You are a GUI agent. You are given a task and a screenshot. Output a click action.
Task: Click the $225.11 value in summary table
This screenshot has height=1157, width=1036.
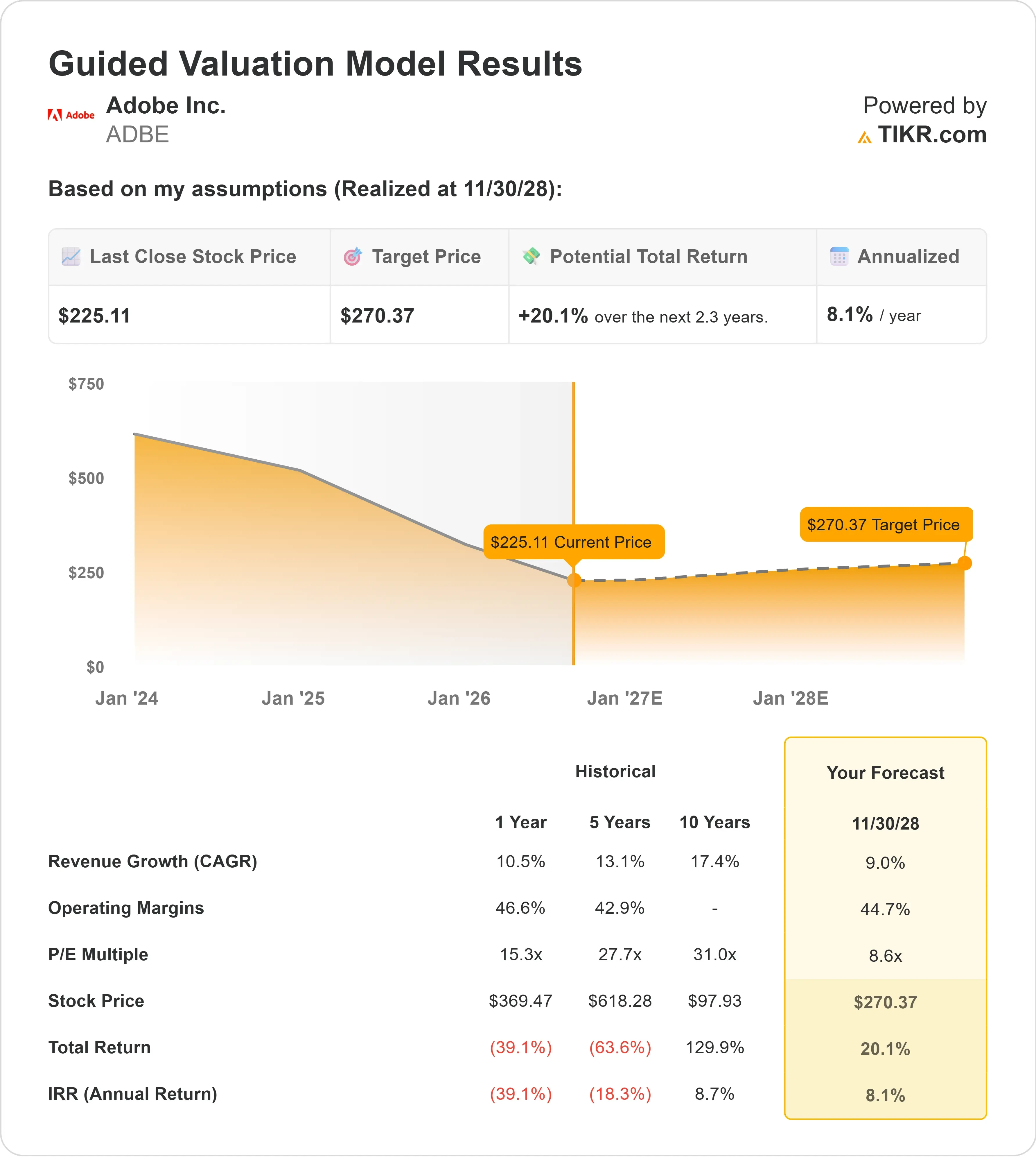click(x=94, y=316)
